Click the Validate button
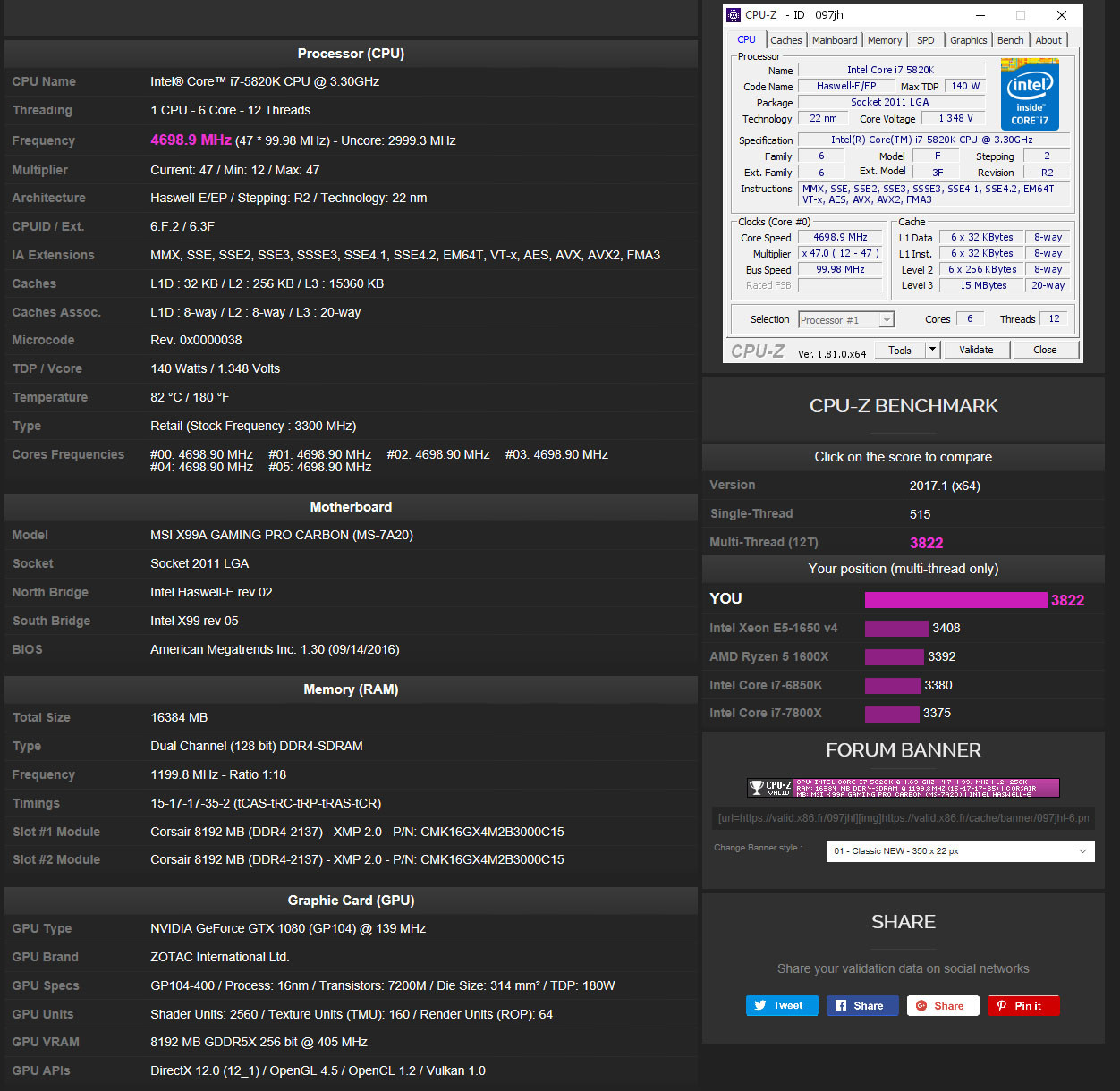Screen dimensions: 1120x1091 point(976,350)
